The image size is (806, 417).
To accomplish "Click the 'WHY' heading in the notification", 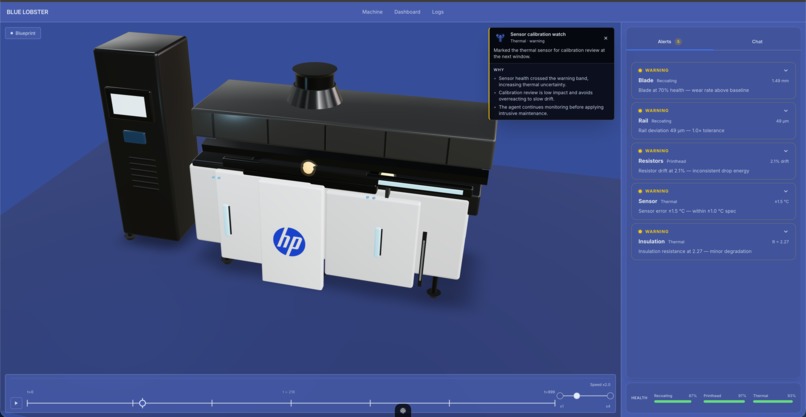I will click(x=499, y=70).
